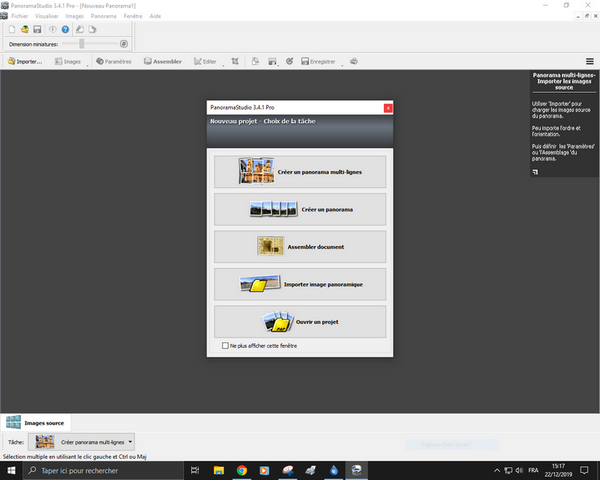Expand the Images dropdown arrow
600x480 pixels.
pos(88,65)
